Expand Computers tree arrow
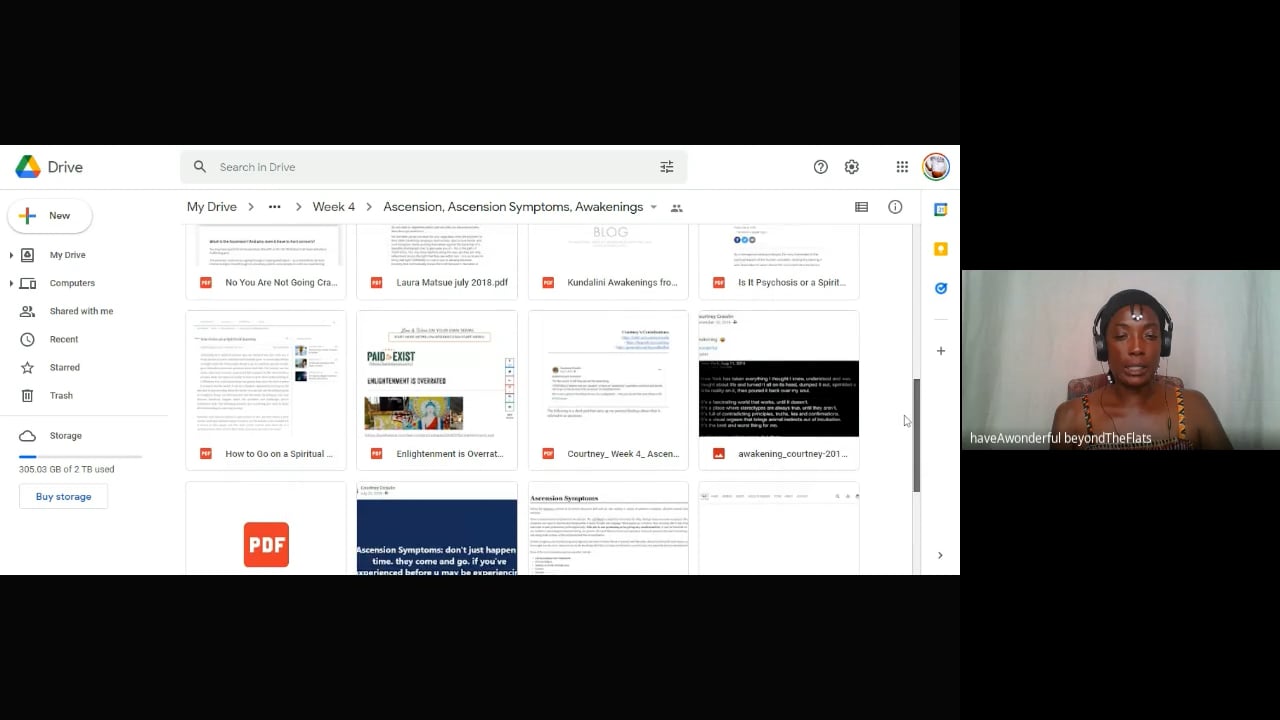Image resolution: width=1280 pixels, height=720 pixels. (x=11, y=283)
